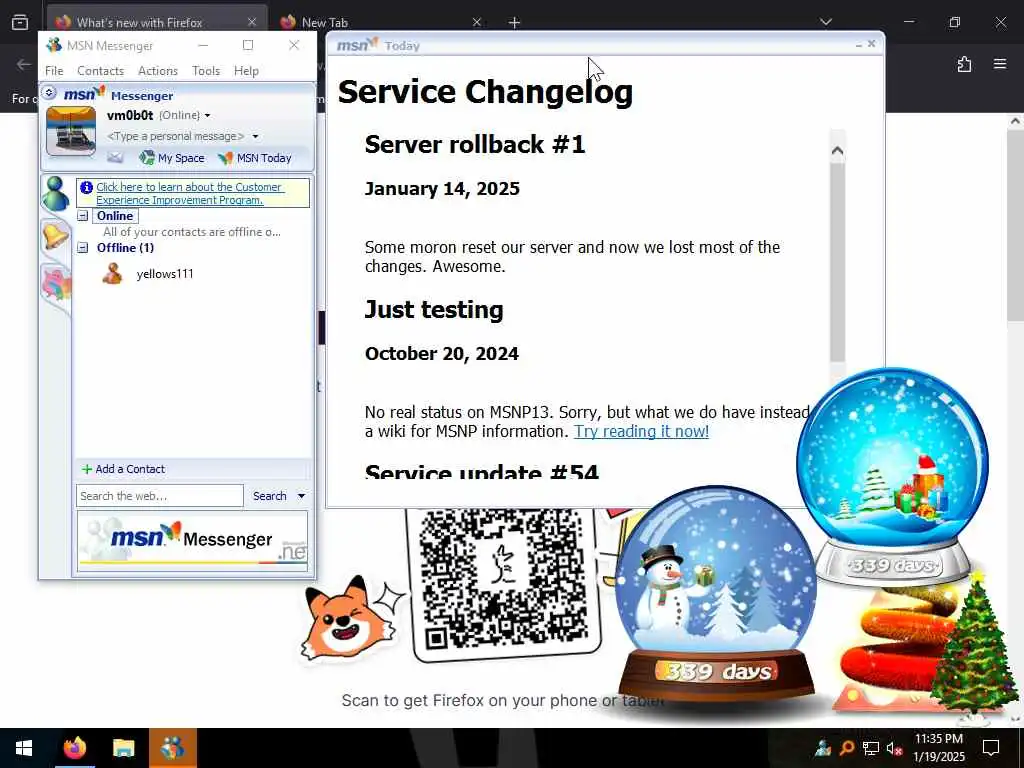Click the snowman snow globe gadget
The height and width of the screenshot is (768, 1024).
pyautogui.click(x=716, y=594)
